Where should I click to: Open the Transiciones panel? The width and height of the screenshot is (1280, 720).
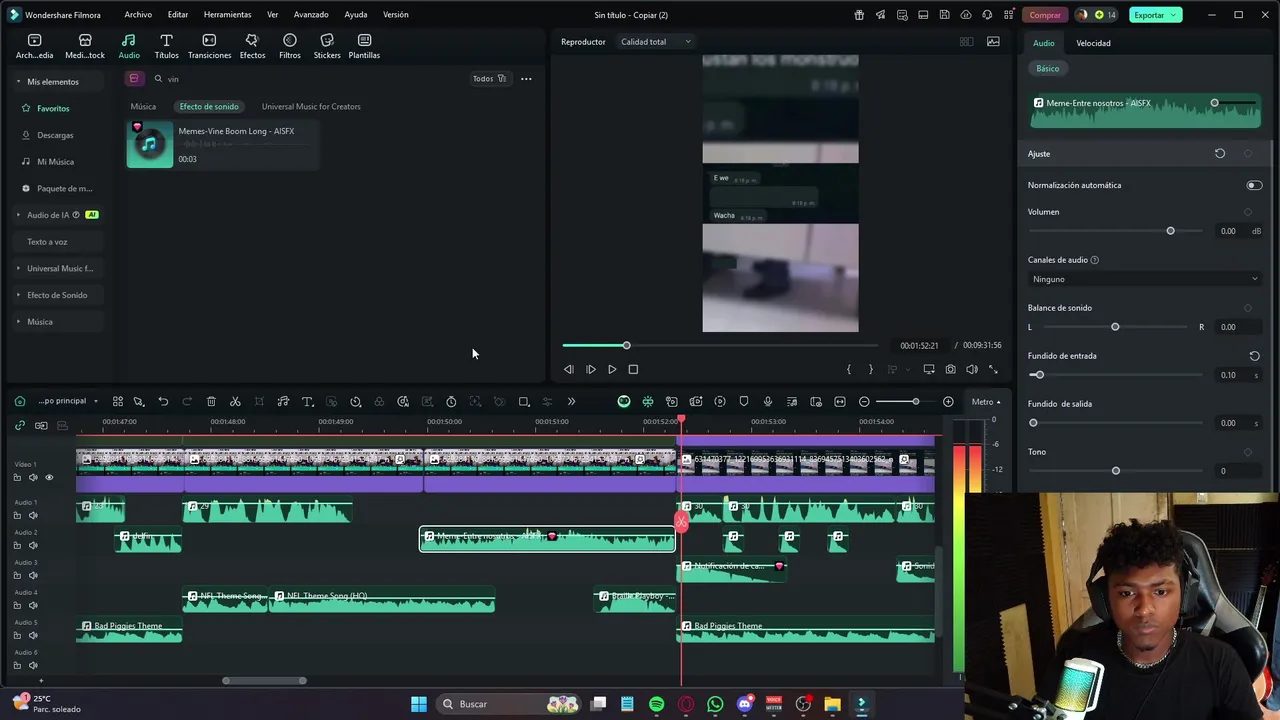(x=209, y=46)
